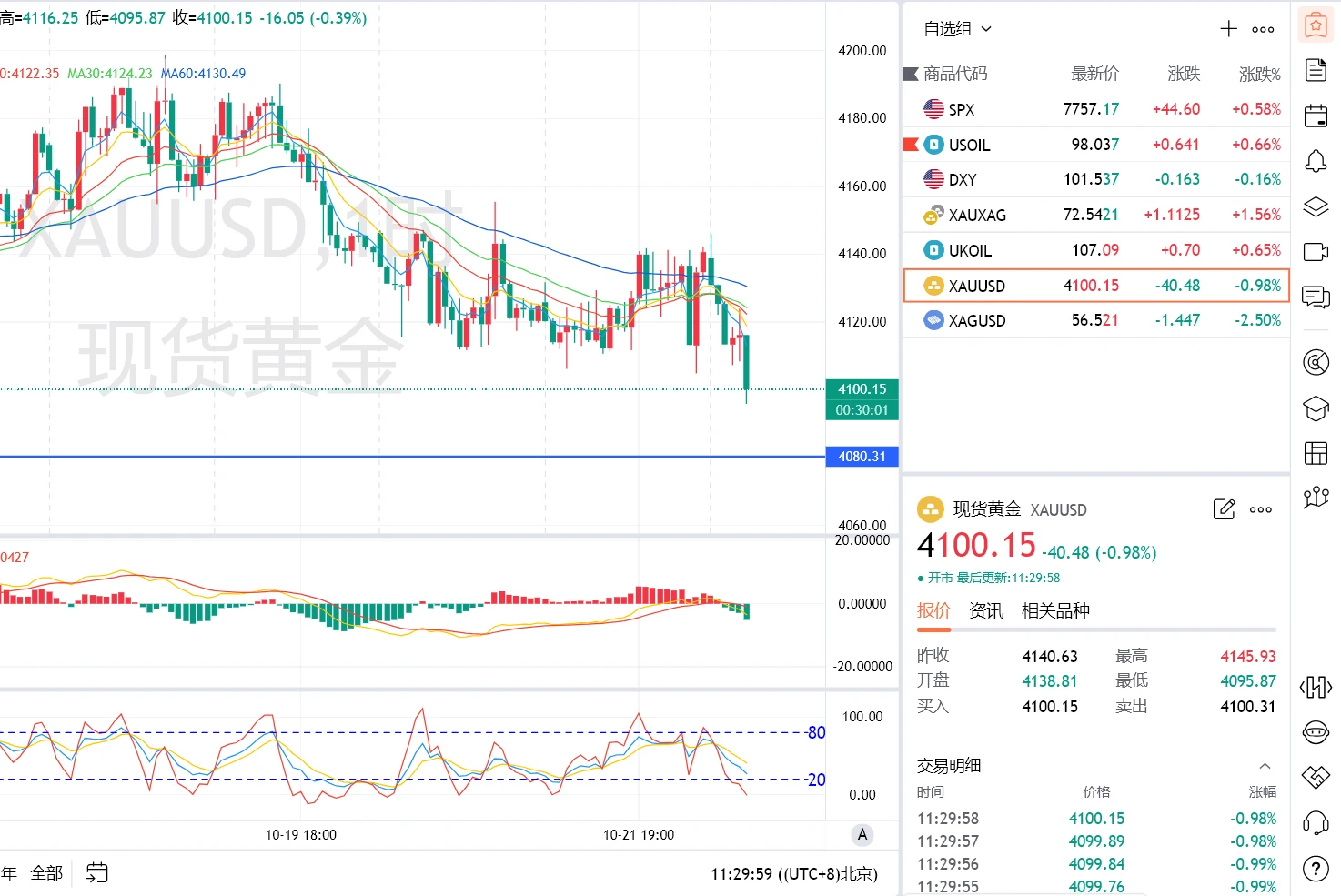Open the graduation cap learning icon

point(1316,408)
